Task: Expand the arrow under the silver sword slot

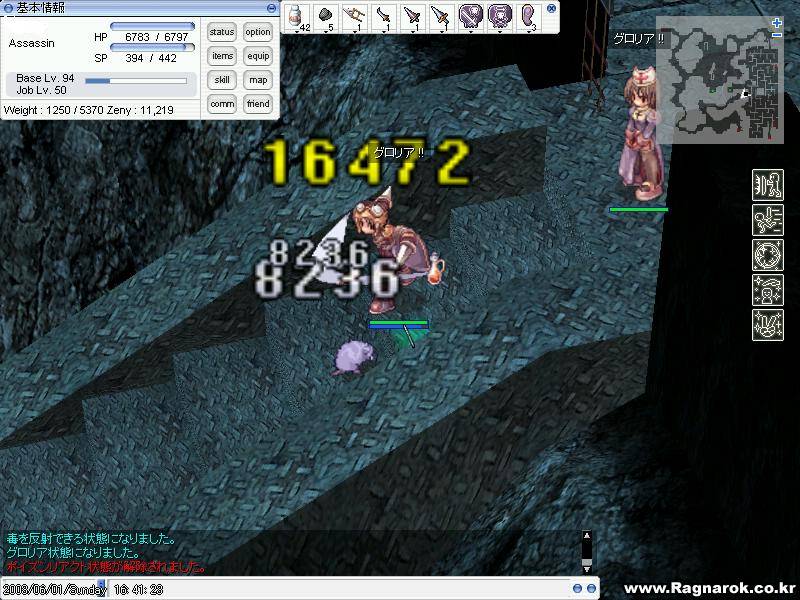Action: coord(442,32)
